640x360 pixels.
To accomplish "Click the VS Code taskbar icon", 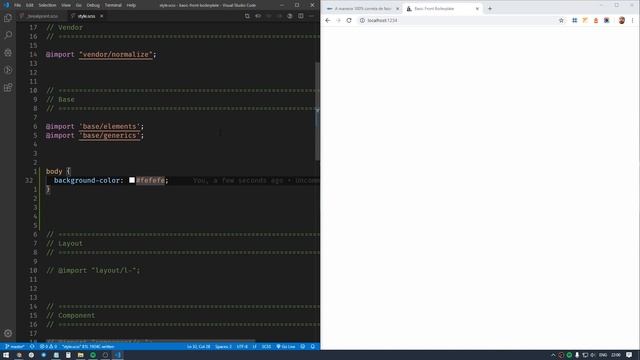I will [x=118, y=355].
